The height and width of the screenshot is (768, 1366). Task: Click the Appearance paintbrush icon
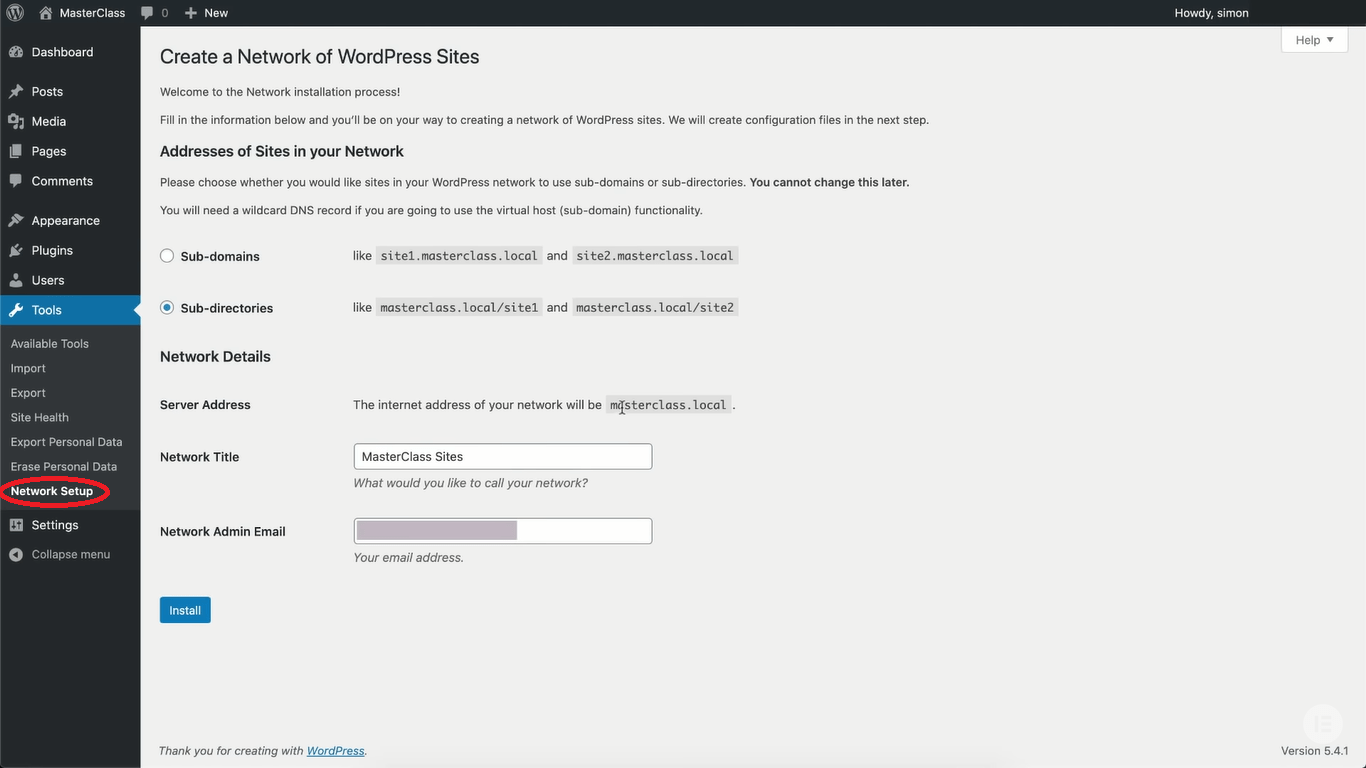click(16, 220)
